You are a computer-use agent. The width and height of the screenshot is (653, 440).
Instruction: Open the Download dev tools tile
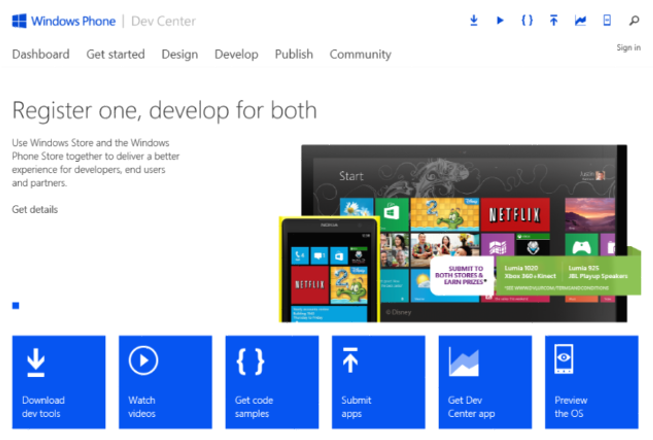coord(59,382)
